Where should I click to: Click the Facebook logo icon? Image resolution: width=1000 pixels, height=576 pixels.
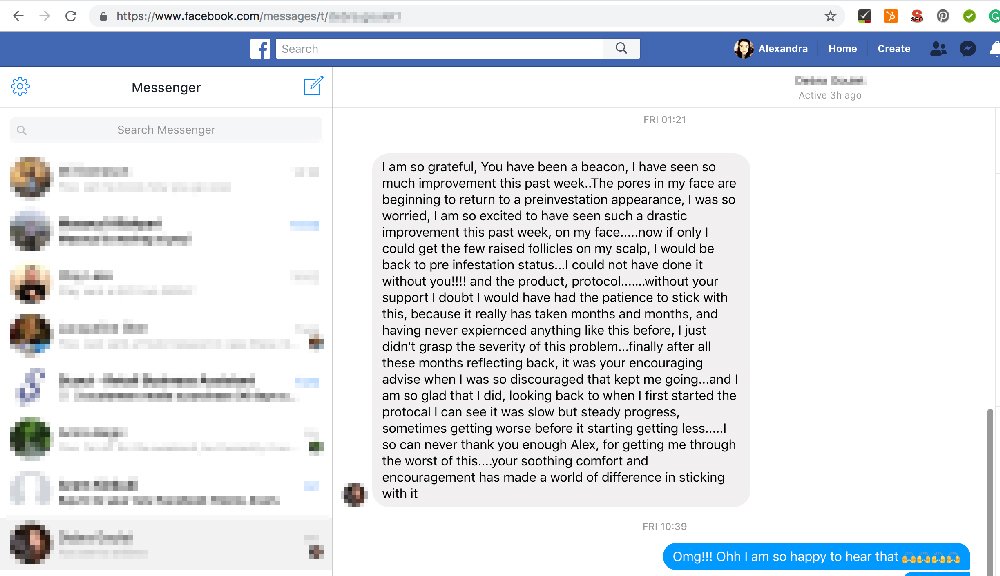[260, 49]
